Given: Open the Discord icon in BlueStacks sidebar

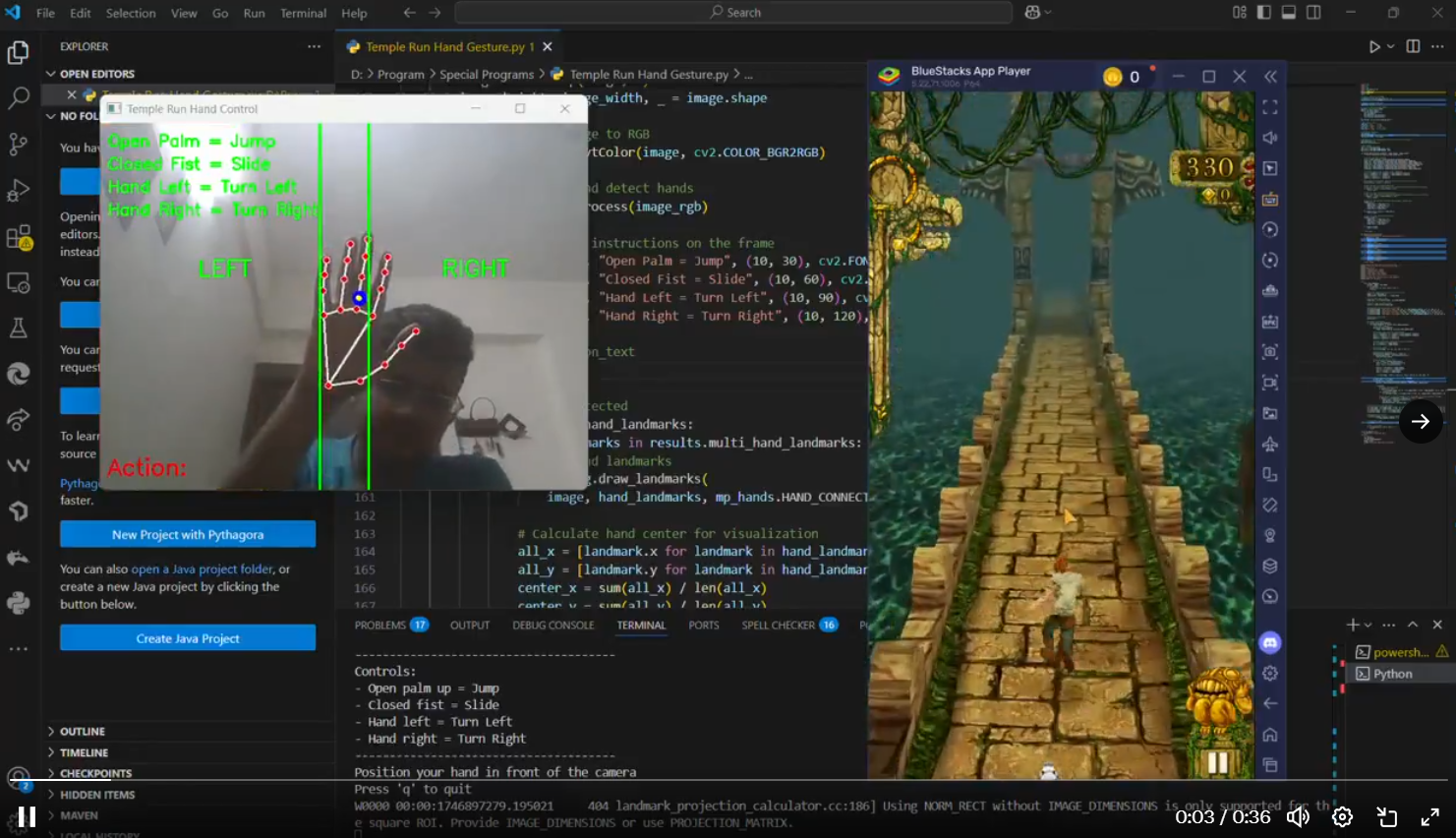Looking at the screenshot, I should (1270, 642).
